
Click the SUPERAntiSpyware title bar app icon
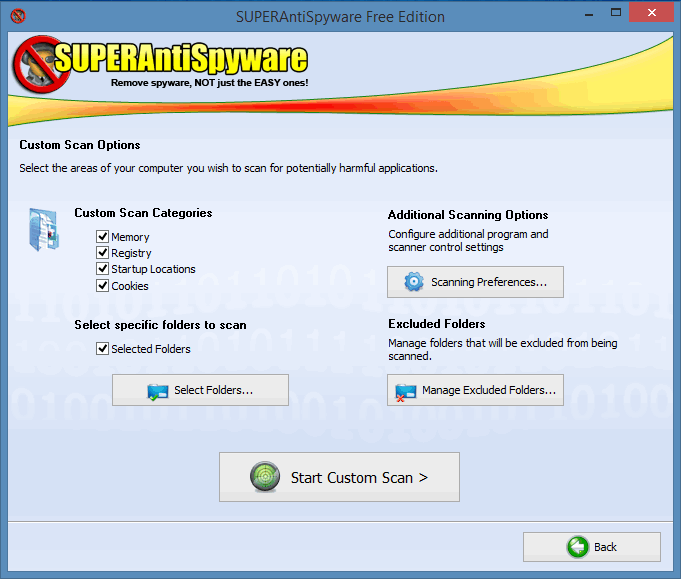pos(17,16)
